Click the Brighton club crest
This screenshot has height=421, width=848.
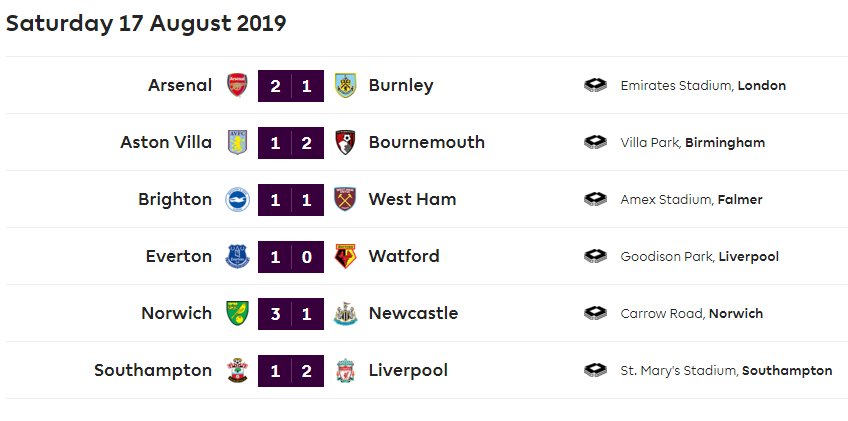pos(237,199)
